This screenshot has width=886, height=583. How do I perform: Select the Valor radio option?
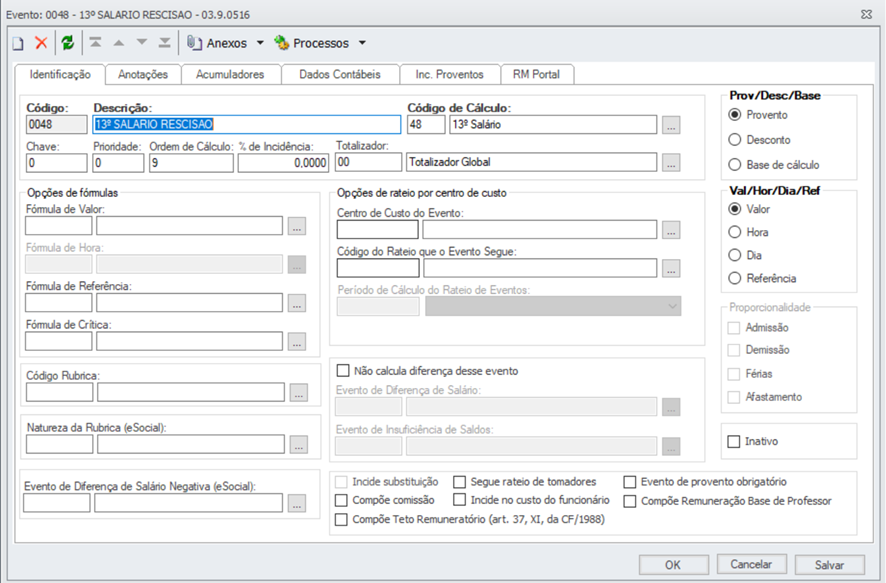[735, 209]
